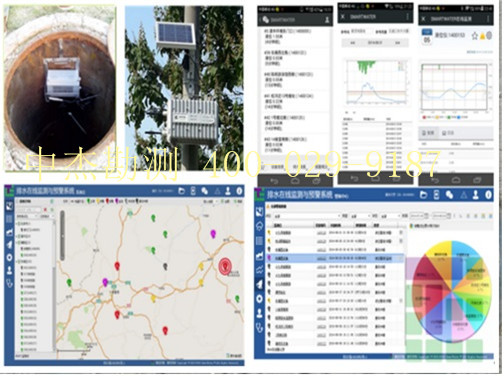Open the factory icon in the alarm list sidebar
The width and height of the screenshot is (504, 376).
(x=260, y=256)
